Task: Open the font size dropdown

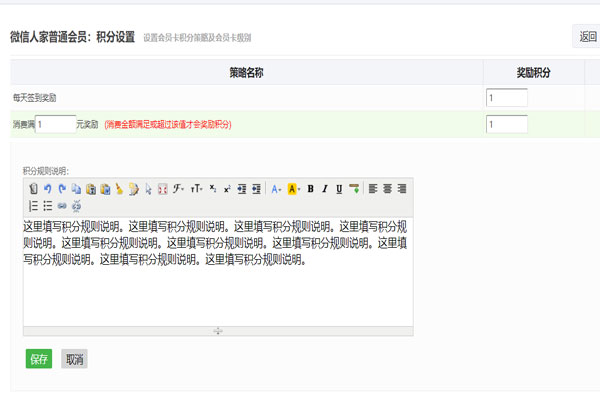Action: [196, 189]
